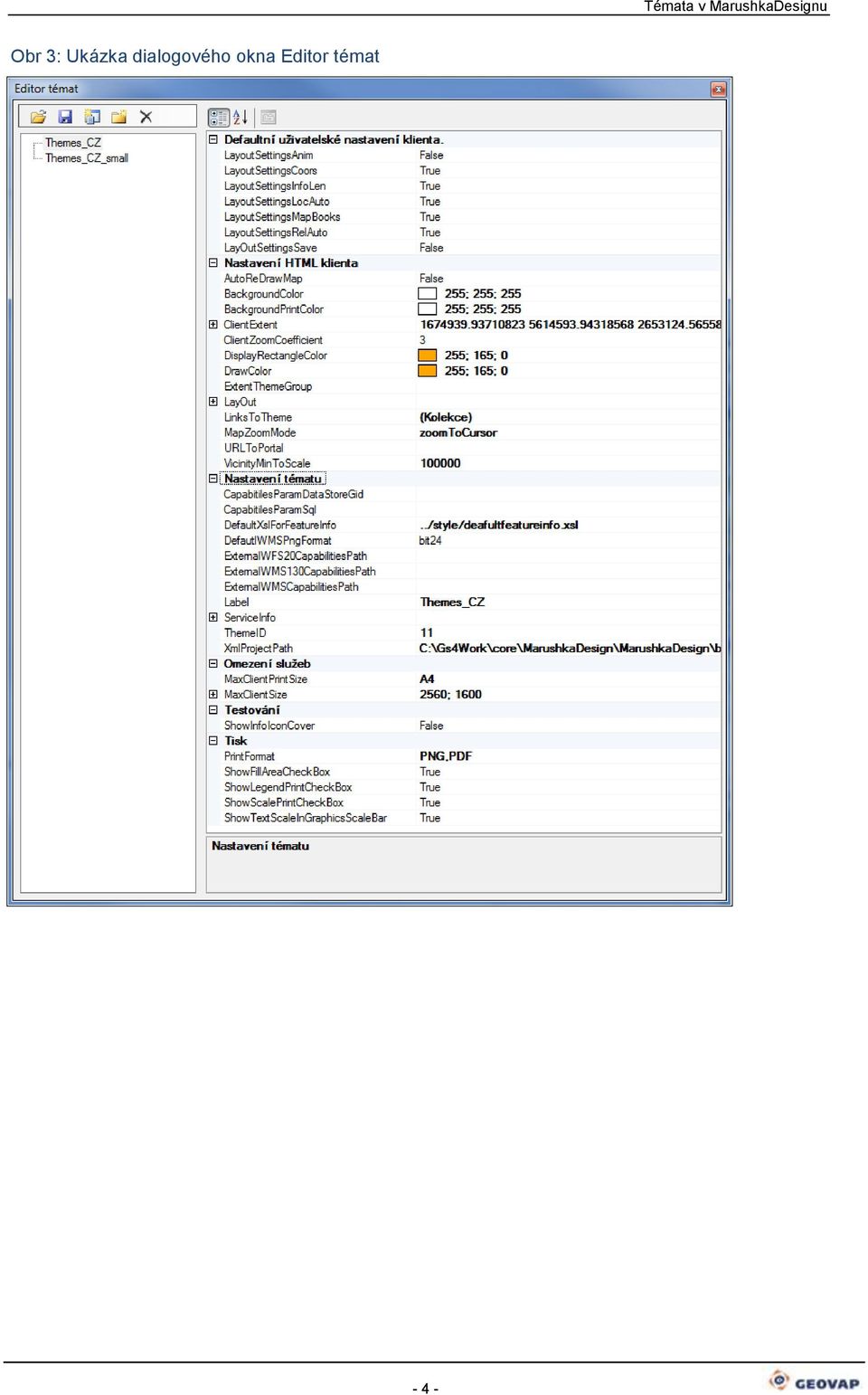This screenshot has height=1395, width=868.
Task: Collapse the Tisk section
Action: (213, 740)
